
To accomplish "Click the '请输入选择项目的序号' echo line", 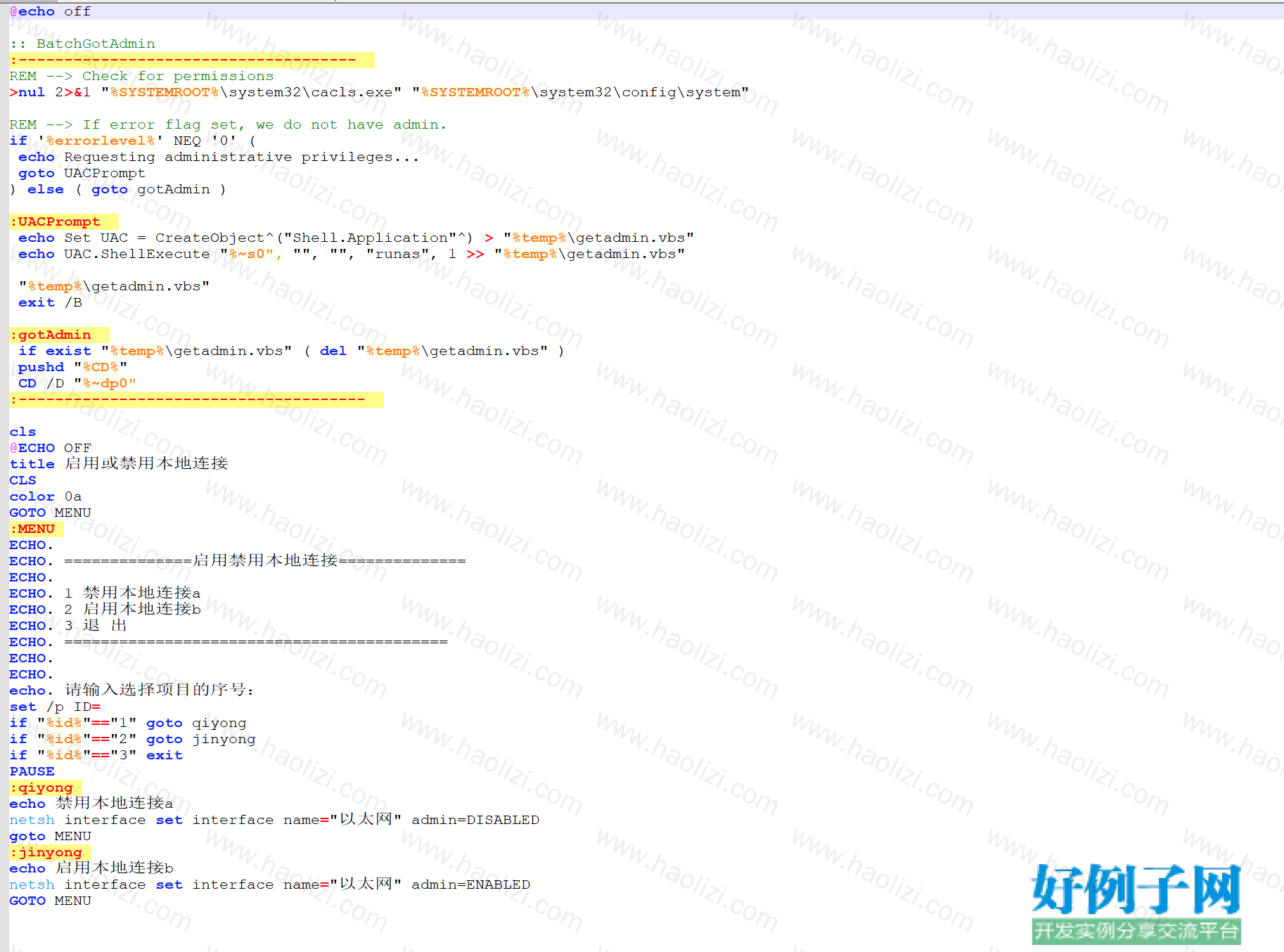I will click(x=132, y=690).
